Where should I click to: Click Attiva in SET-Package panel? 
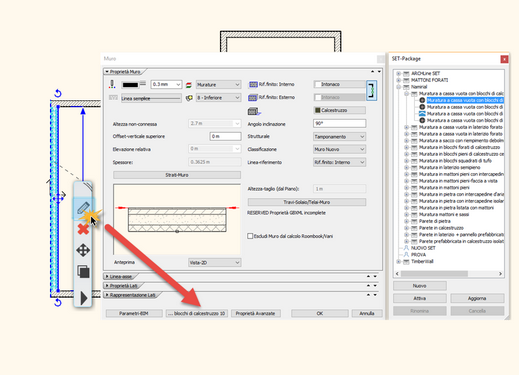tap(420, 298)
